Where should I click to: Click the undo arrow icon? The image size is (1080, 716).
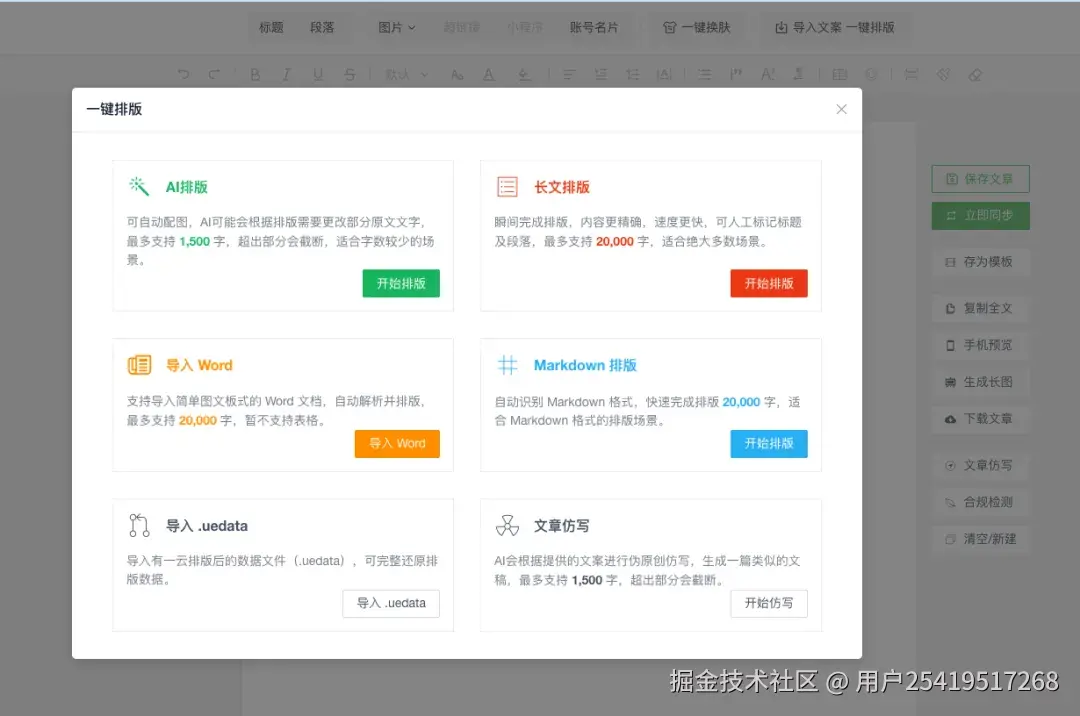[185, 74]
